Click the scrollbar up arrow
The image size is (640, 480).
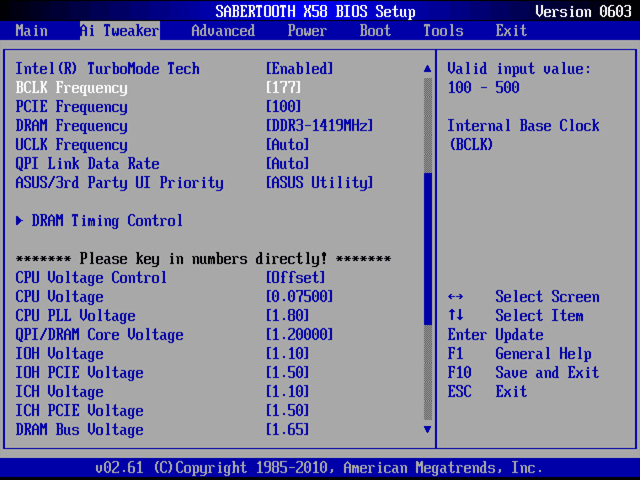pyautogui.click(x=427, y=69)
